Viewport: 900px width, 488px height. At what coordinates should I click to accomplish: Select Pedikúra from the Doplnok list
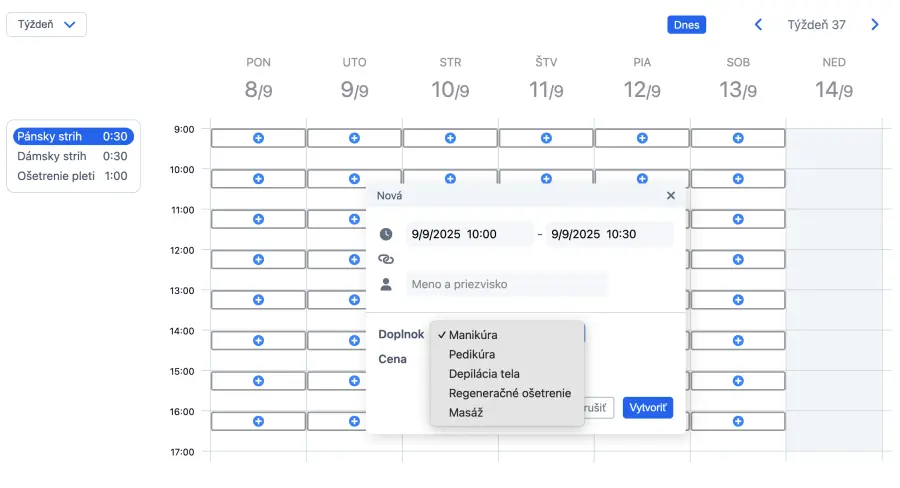click(472, 354)
